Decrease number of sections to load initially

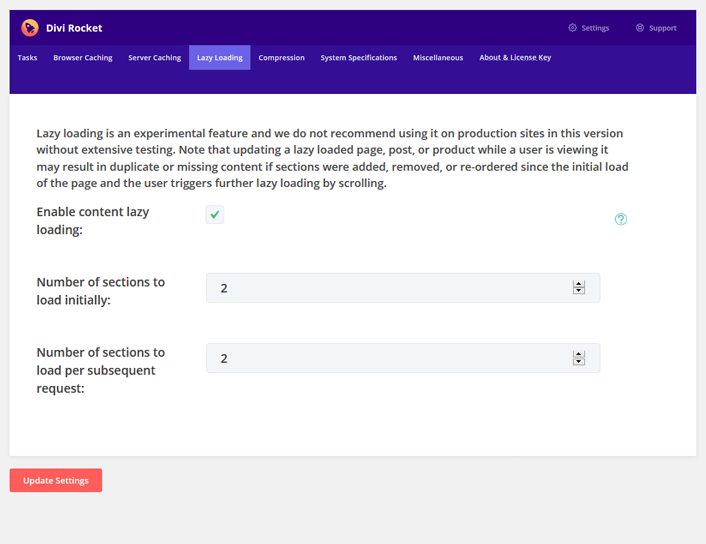(579, 290)
